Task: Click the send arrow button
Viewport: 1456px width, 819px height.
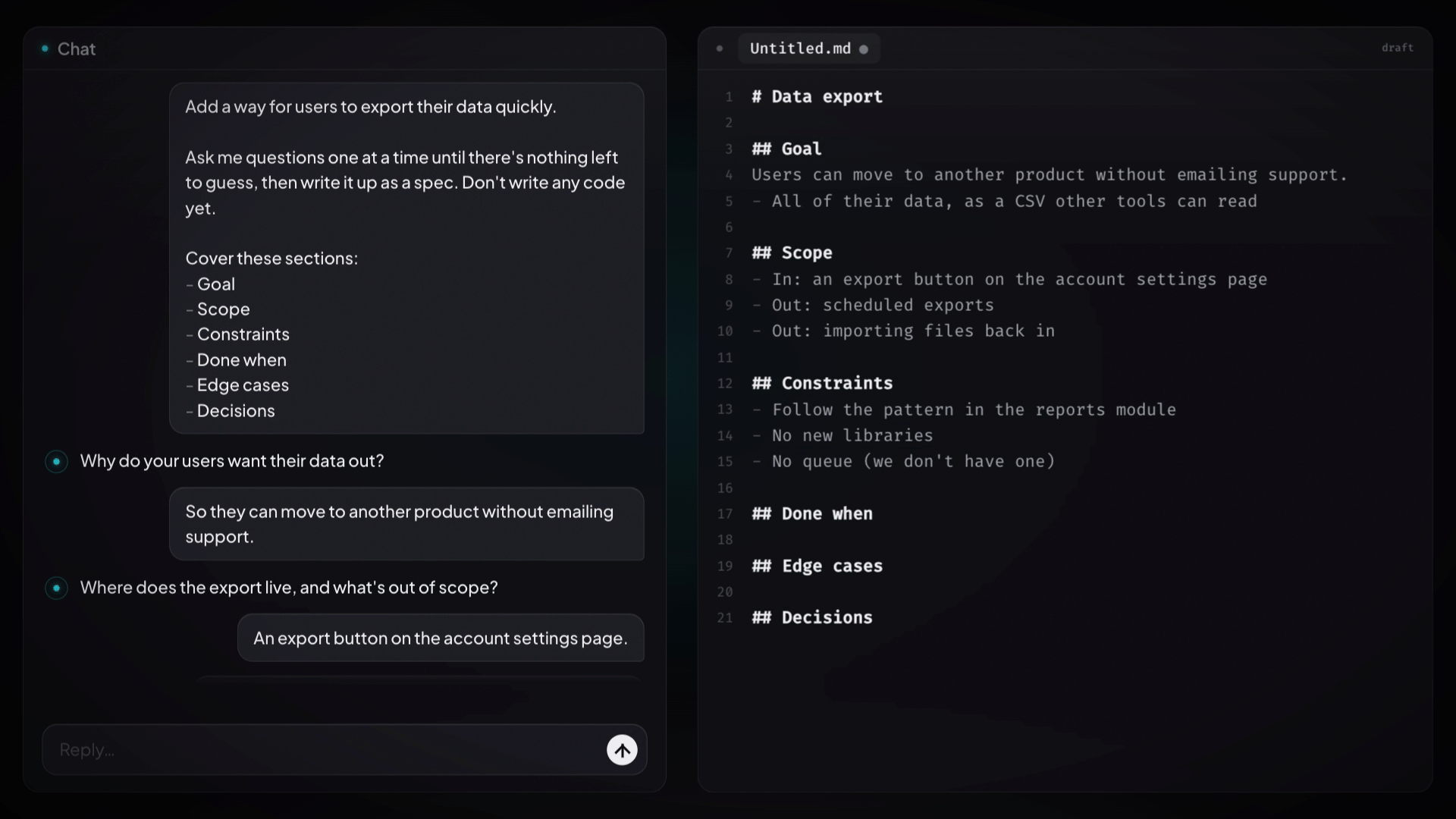Action: [622, 750]
